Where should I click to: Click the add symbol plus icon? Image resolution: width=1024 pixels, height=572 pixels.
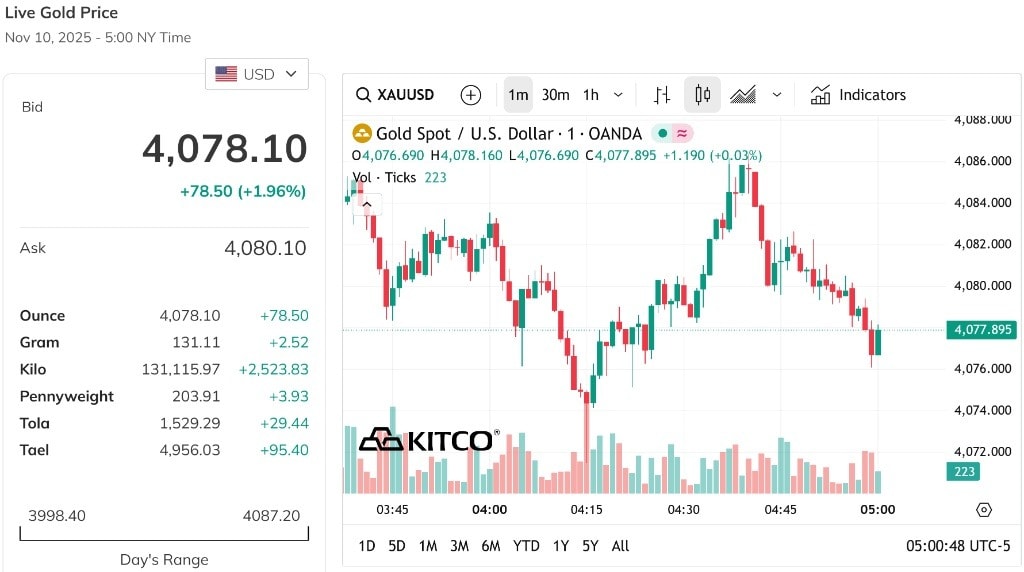click(470, 95)
